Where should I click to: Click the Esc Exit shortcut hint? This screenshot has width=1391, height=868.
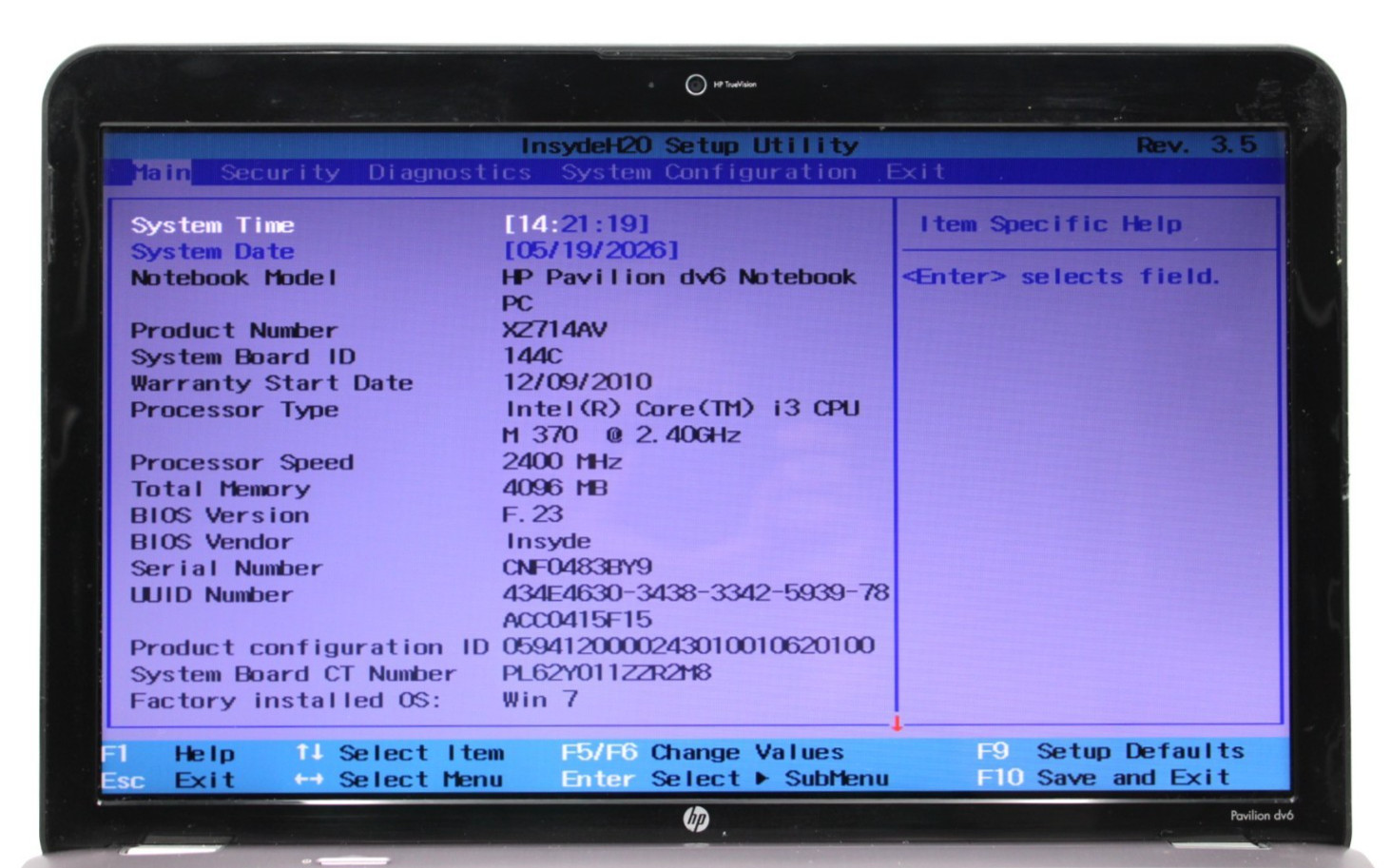[168, 781]
